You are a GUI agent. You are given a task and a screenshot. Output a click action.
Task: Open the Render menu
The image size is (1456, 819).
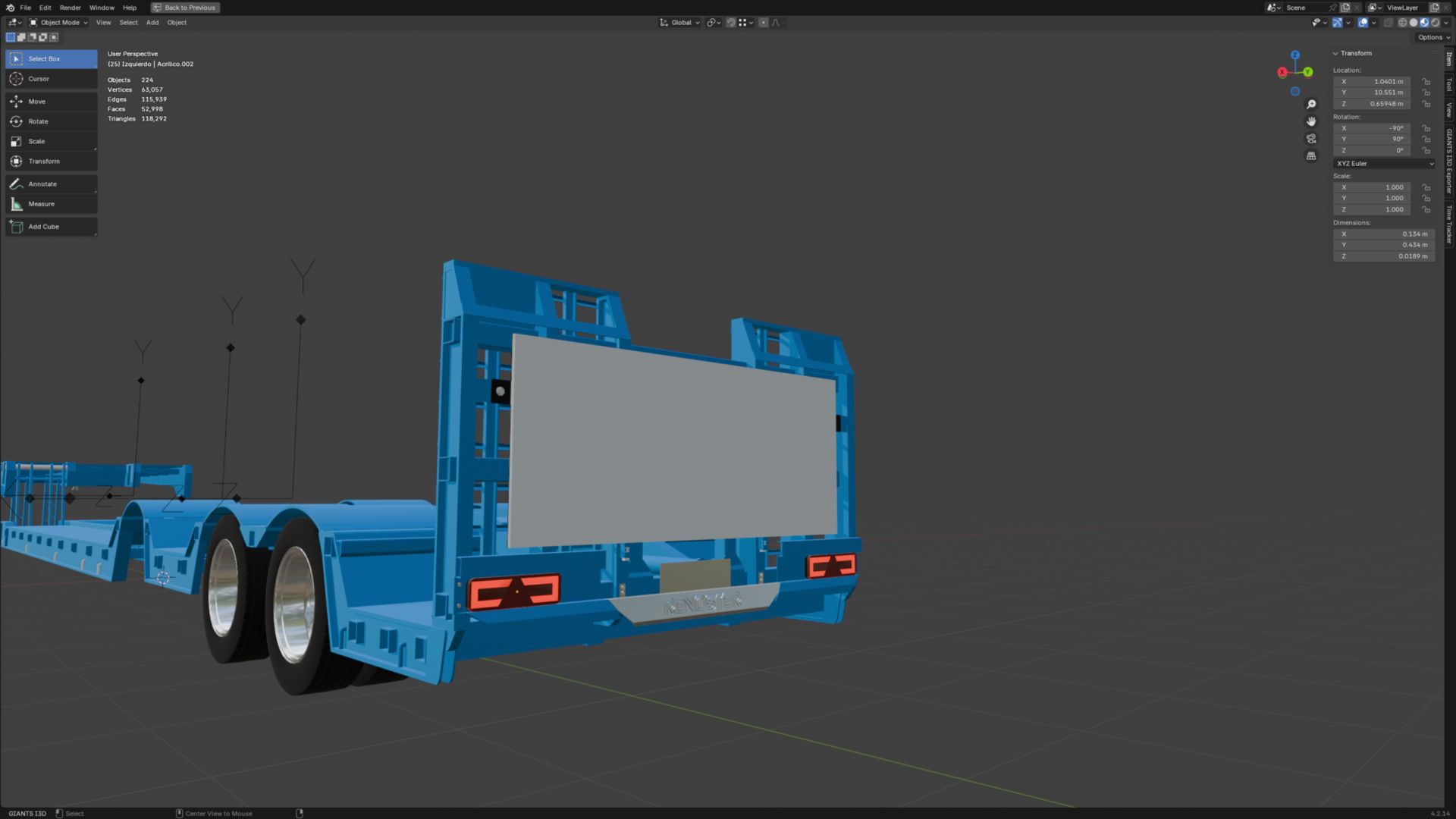point(70,8)
